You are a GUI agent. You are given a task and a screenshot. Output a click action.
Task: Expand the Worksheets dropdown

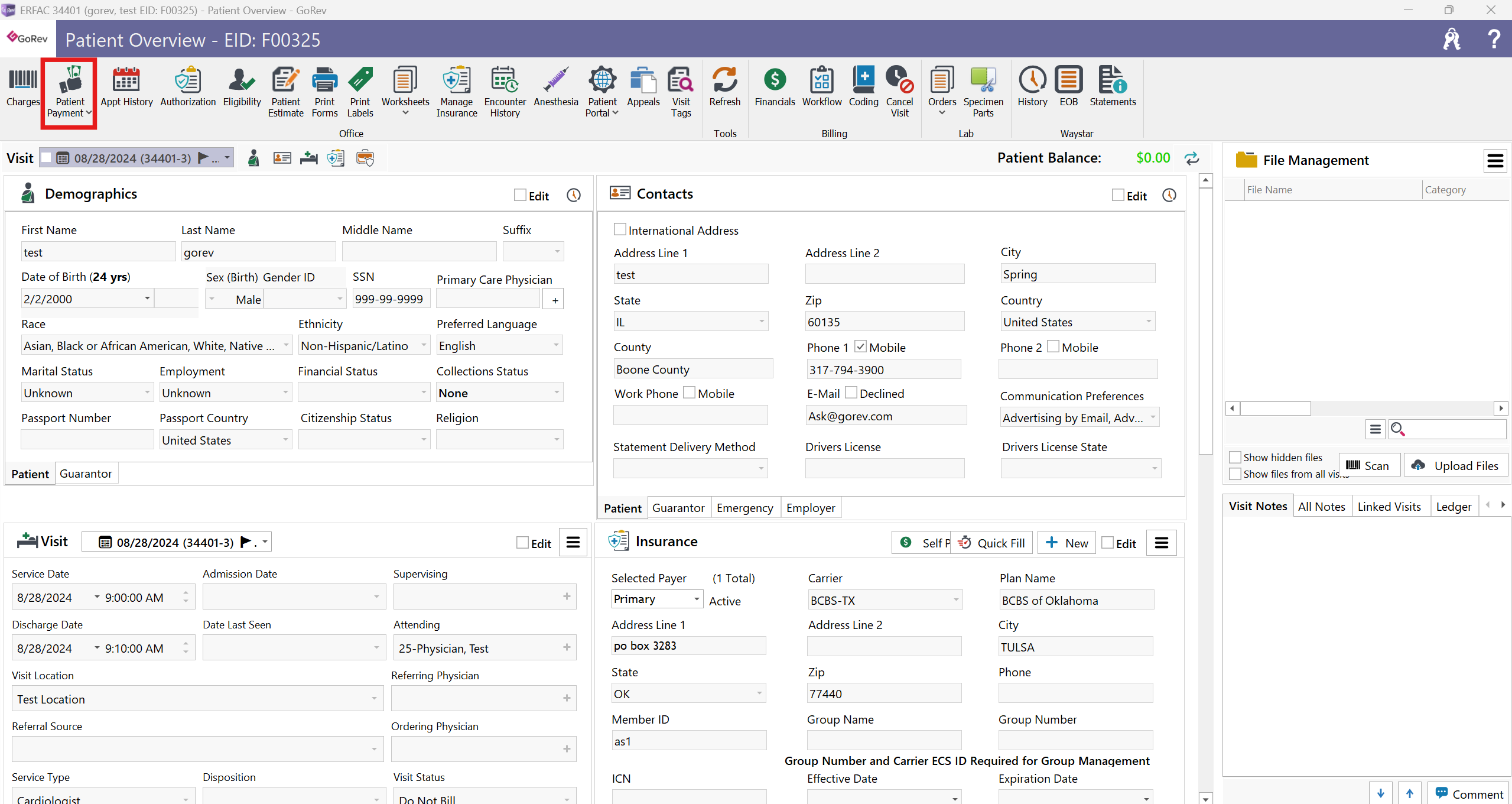405,112
